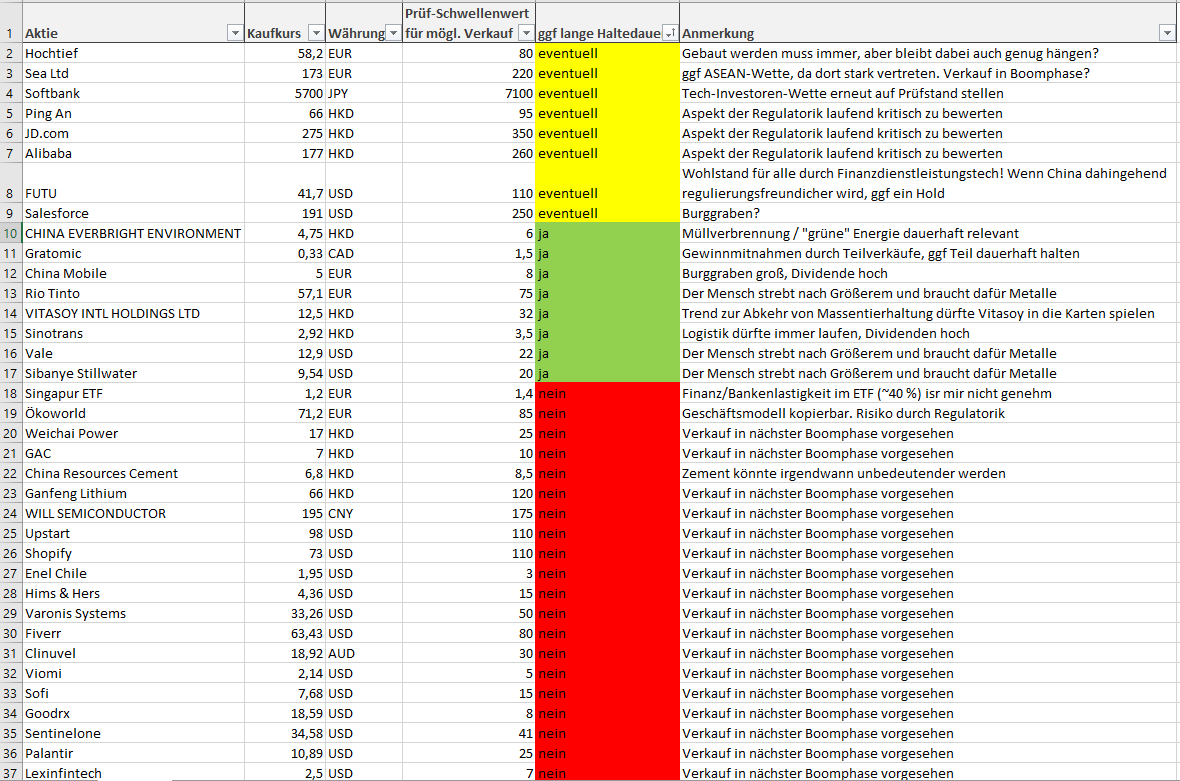The height and width of the screenshot is (781, 1180).
Task: Select the Müllverbrennung remark cell
Action: click(x=928, y=233)
